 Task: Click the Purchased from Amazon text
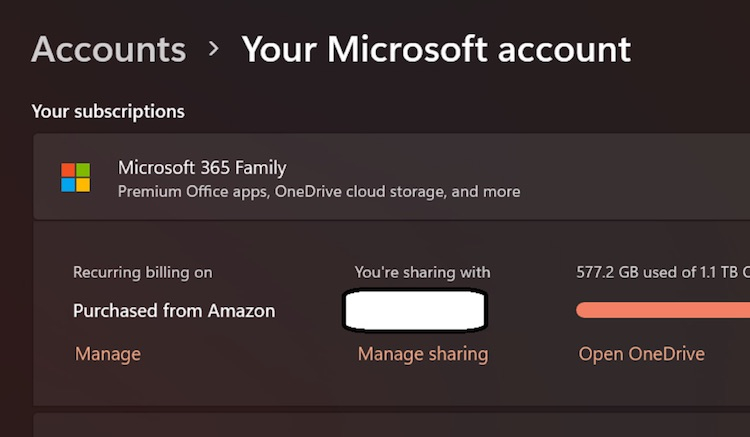click(174, 311)
